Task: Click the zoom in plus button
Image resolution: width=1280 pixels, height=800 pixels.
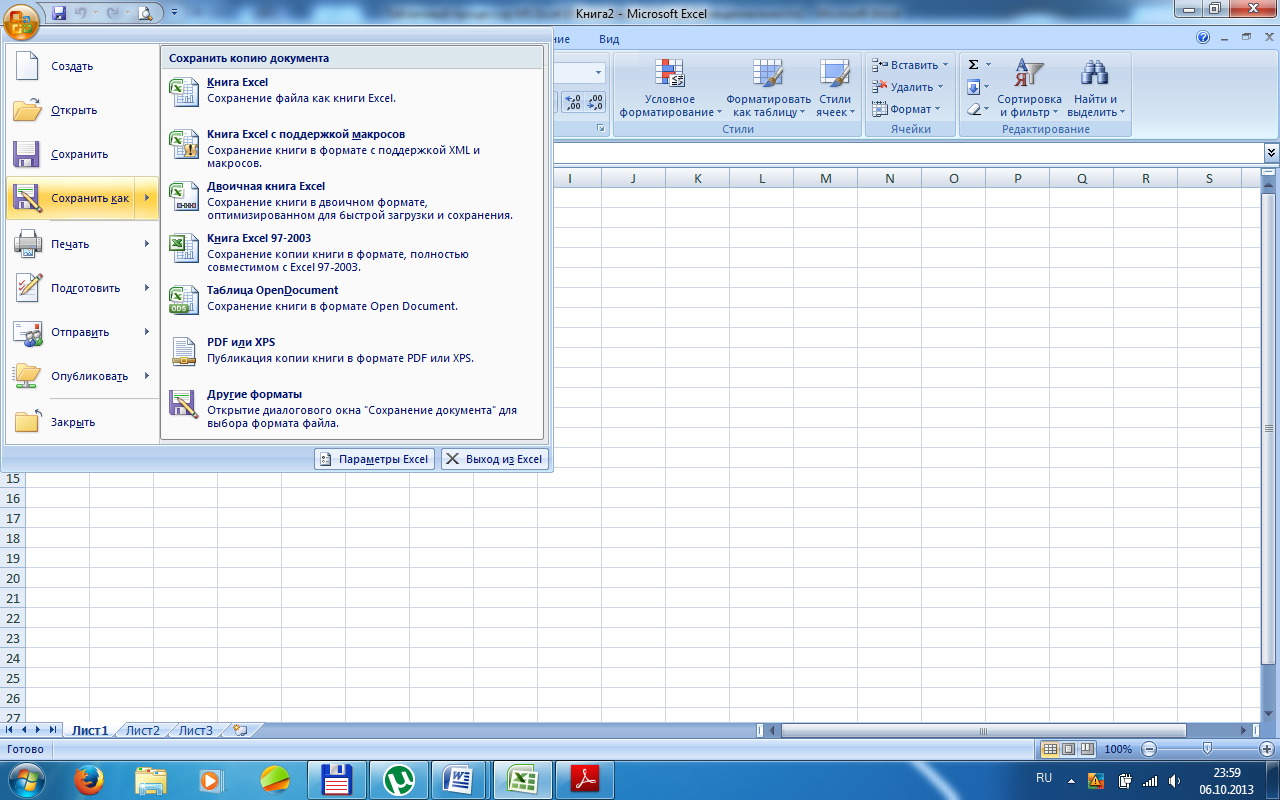Action: click(x=1268, y=749)
